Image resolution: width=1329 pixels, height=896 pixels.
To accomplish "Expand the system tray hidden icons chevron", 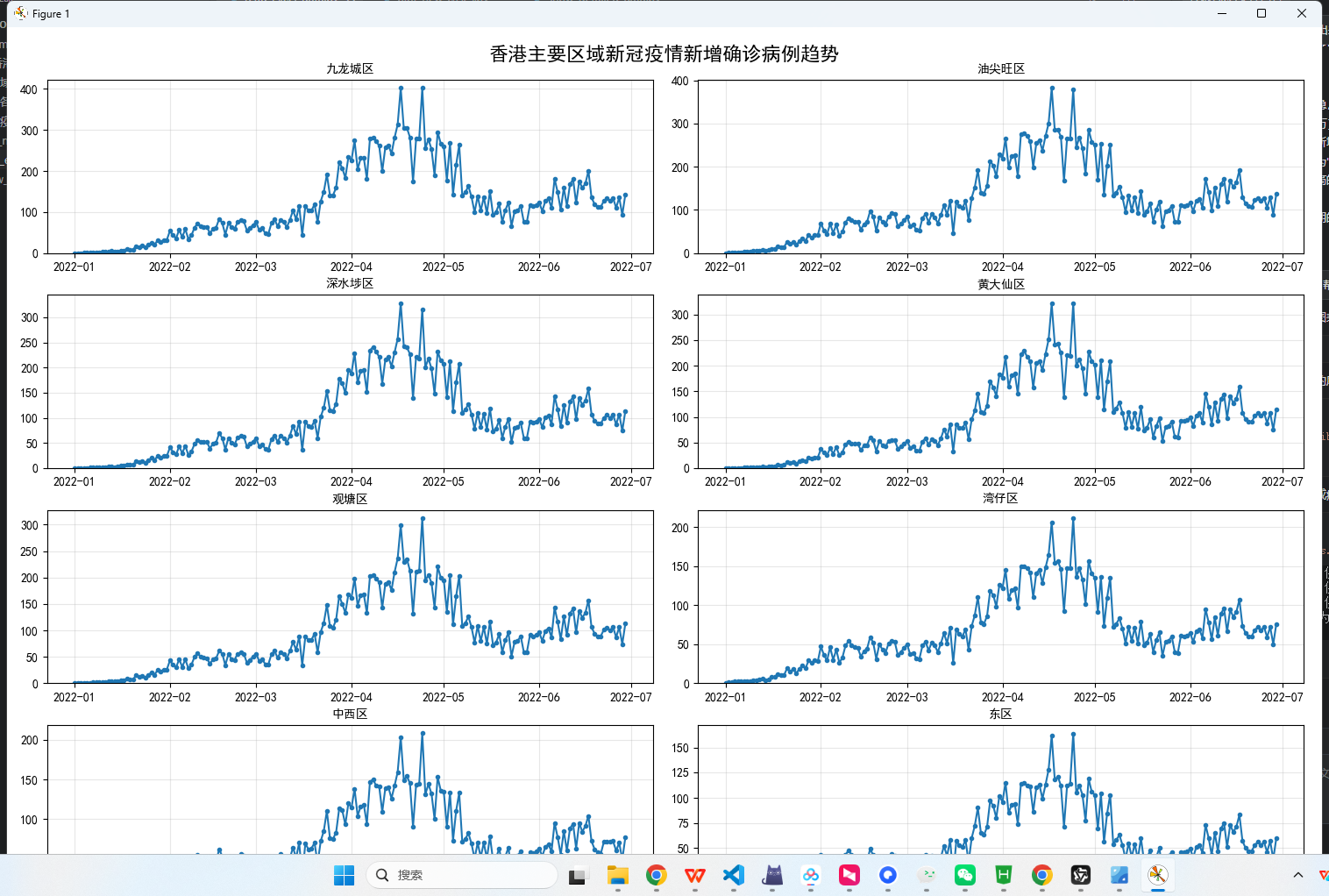I will [x=1297, y=875].
